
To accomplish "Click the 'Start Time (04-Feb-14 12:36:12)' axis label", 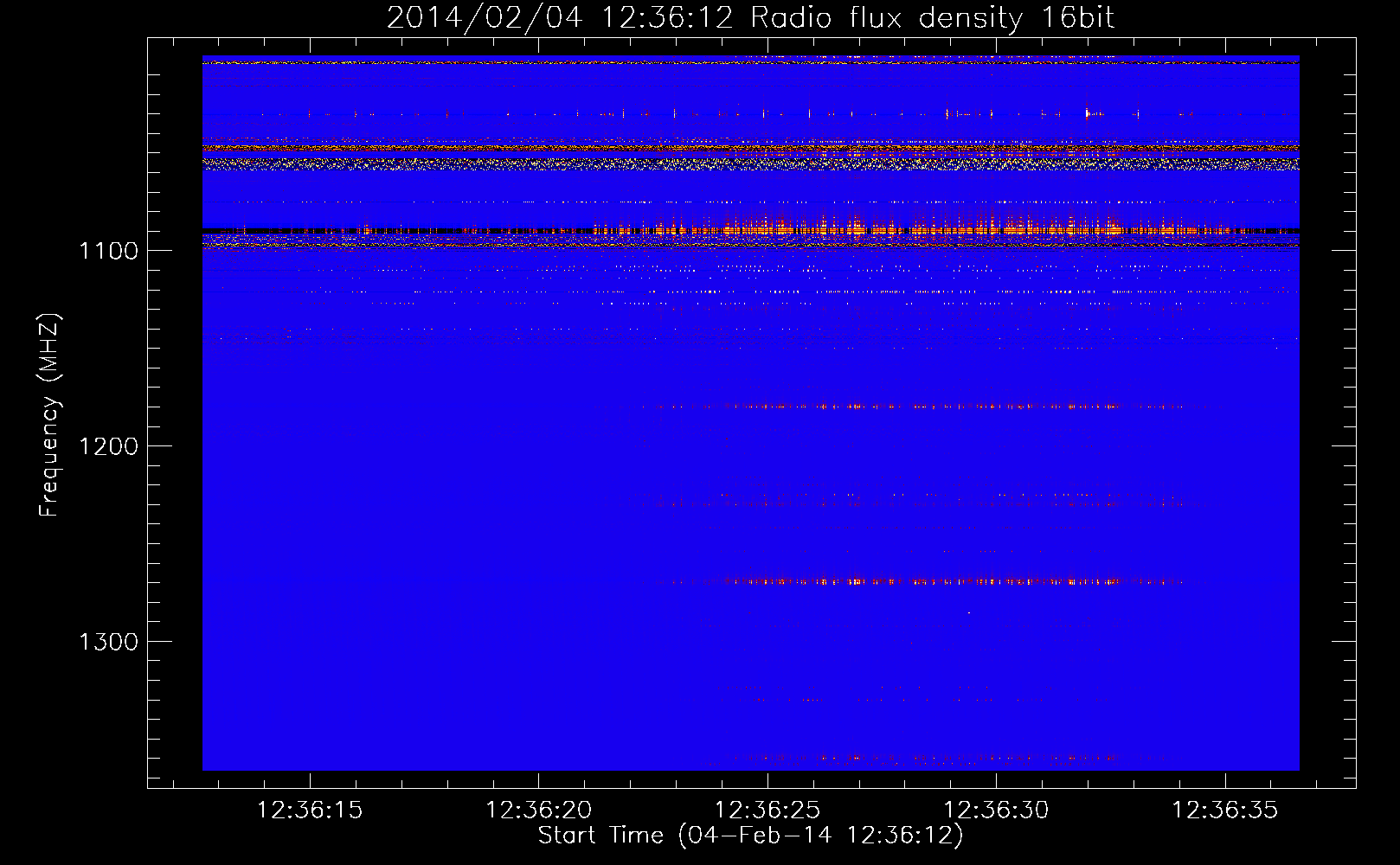I will (750, 836).
